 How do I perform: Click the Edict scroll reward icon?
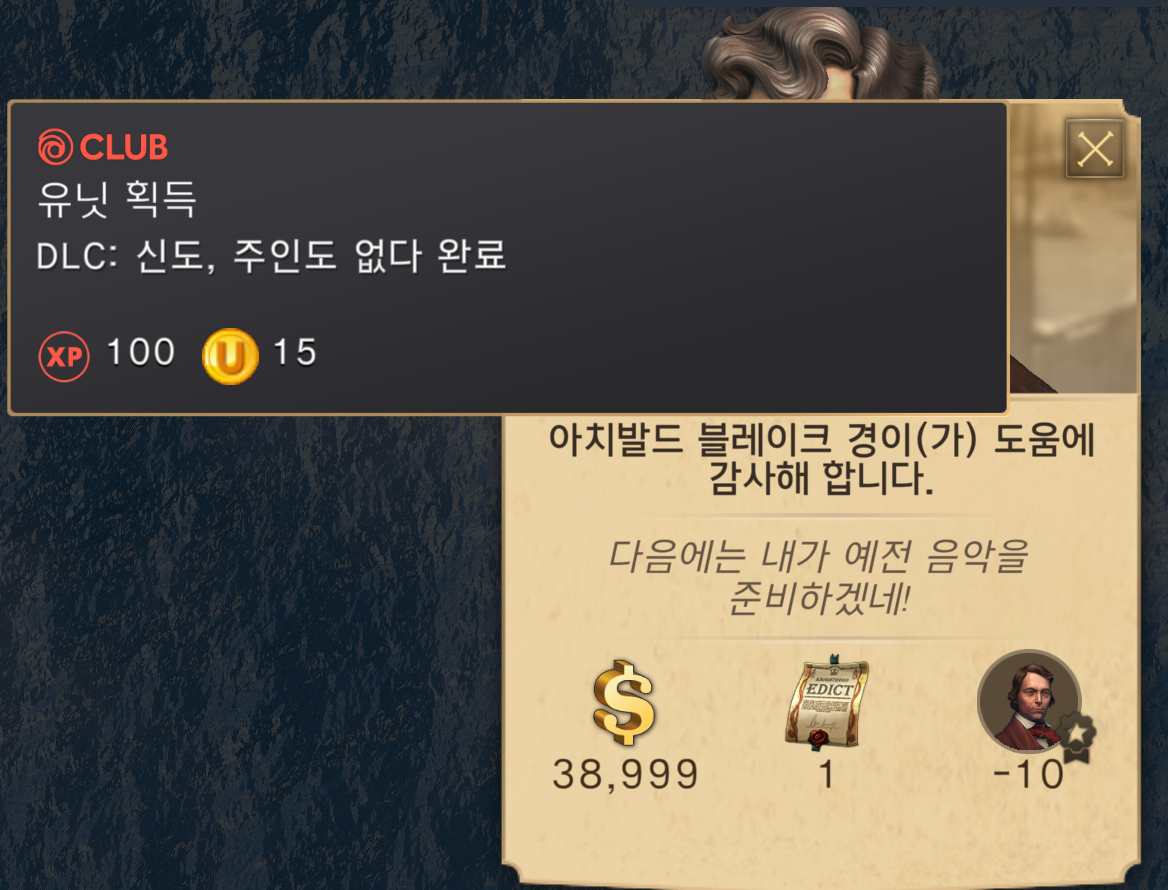click(827, 701)
